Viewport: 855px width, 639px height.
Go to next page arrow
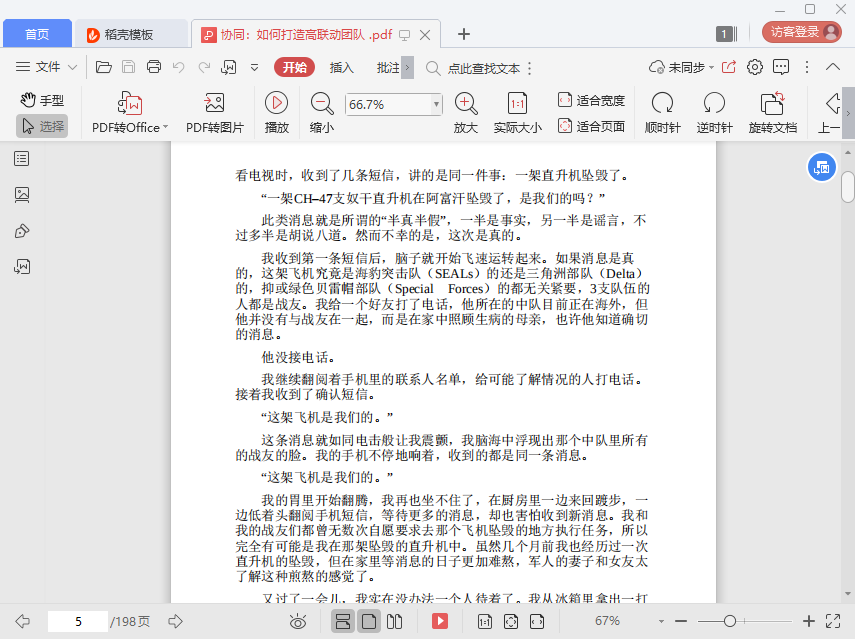(x=176, y=621)
